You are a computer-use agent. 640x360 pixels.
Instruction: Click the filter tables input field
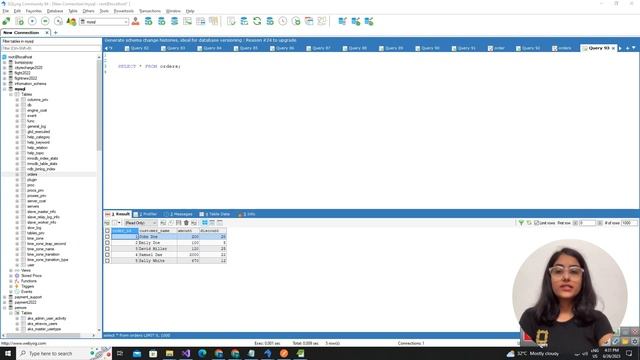pyautogui.click(x=51, y=48)
